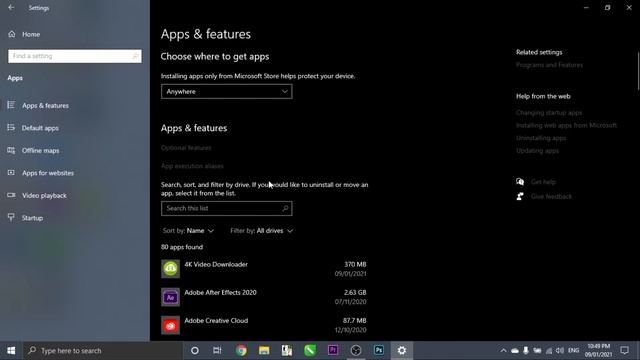640x360 pixels.
Task: Open Installing web apps from Microsoft link
Action: (x=567, y=125)
